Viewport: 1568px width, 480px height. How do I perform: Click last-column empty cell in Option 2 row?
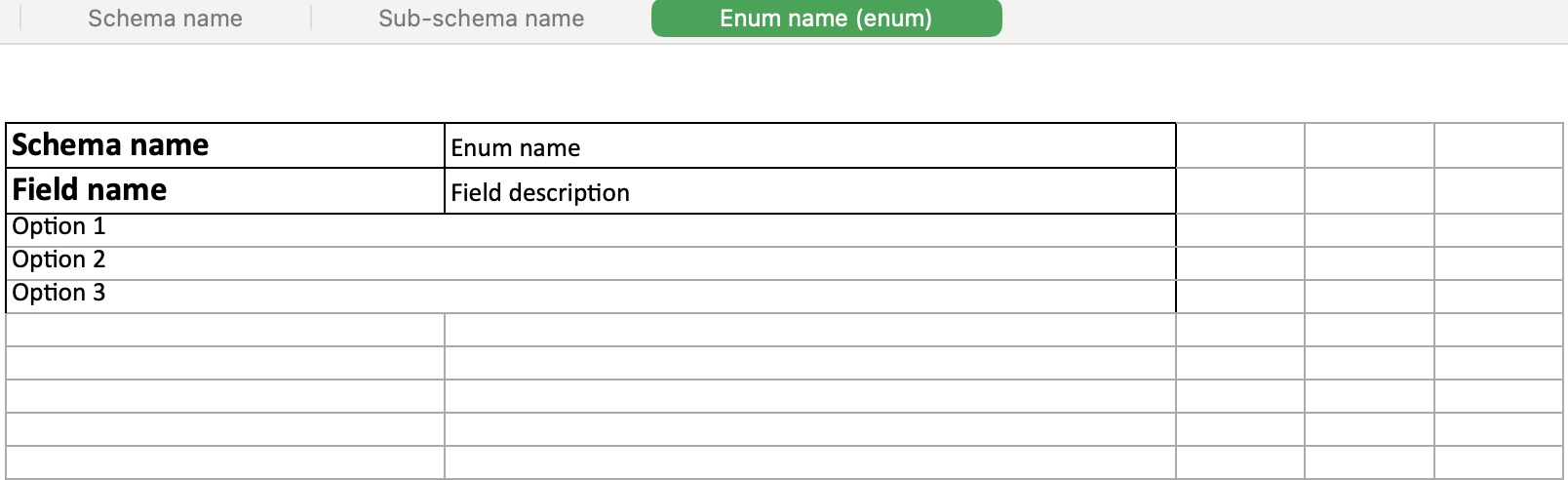pos(1499,263)
